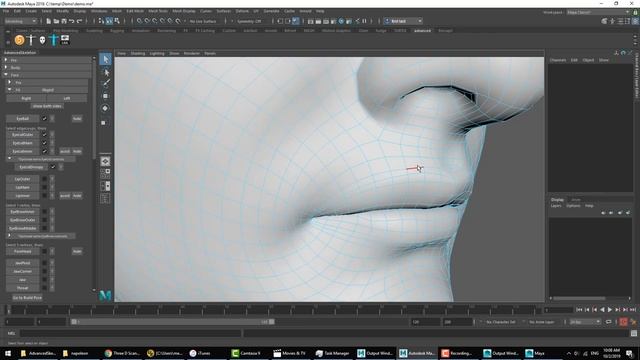The image size is (640, 360).
Task: Click the Go to Build Pose button
Action: tap(27, 298)
